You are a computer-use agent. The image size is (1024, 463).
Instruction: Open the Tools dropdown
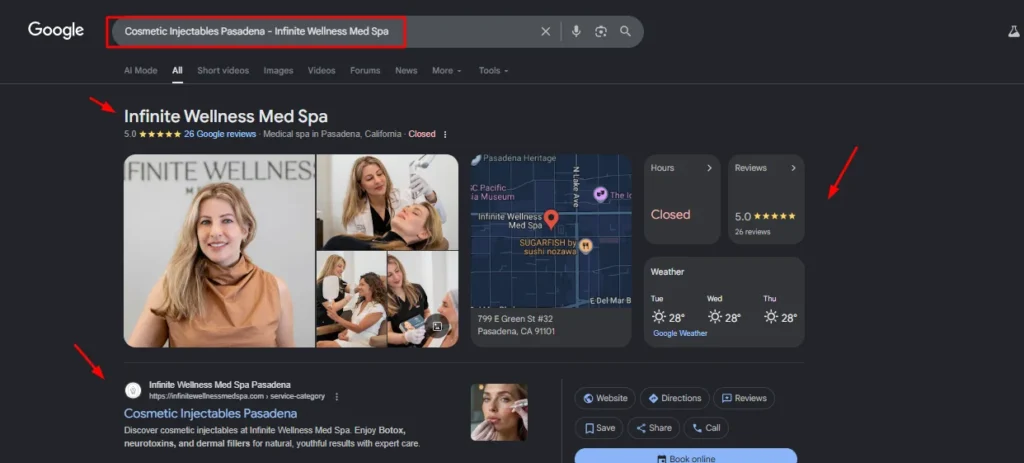tap(493, 71)
